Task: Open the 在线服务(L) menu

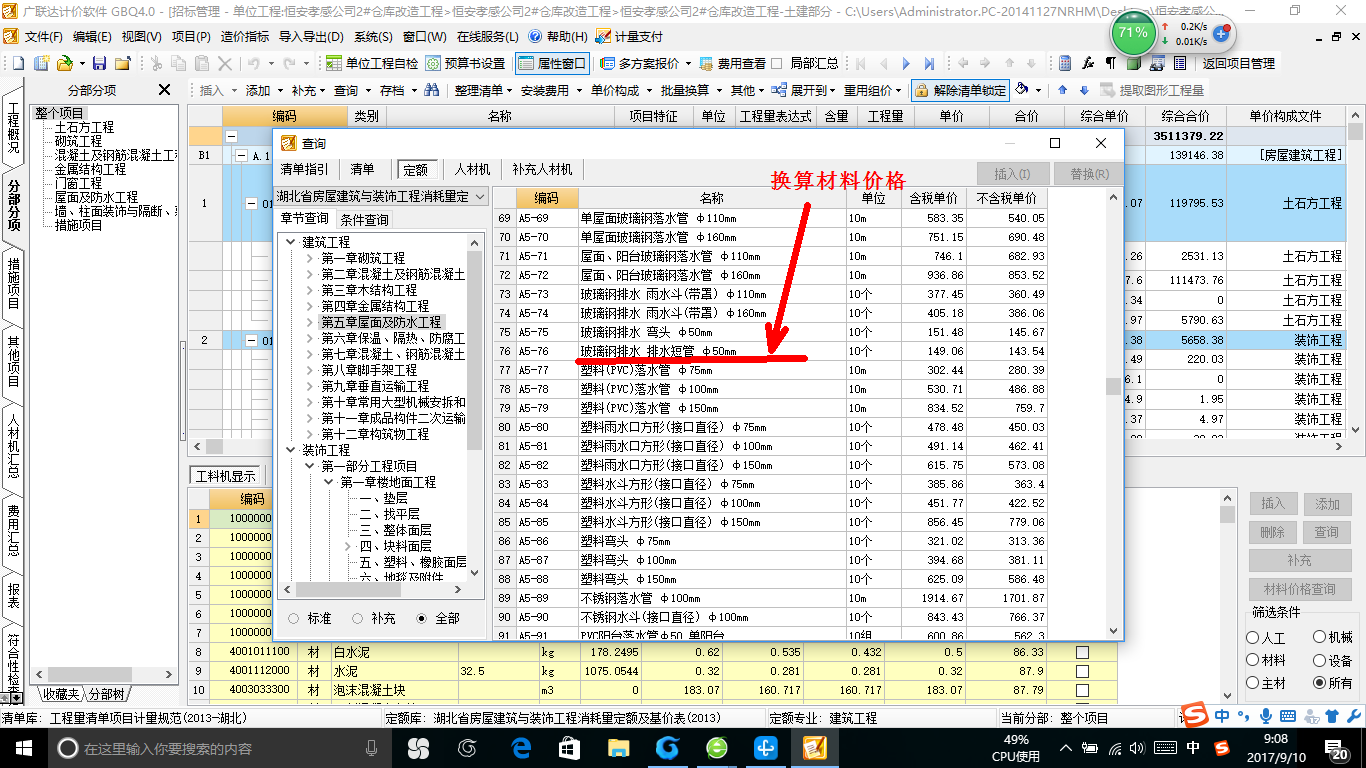Action: tap(487, 36)
